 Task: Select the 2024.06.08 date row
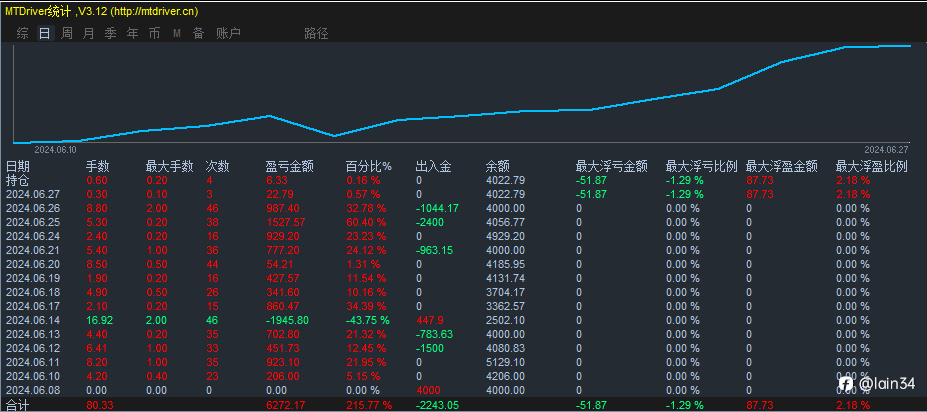tap(31, 390)
